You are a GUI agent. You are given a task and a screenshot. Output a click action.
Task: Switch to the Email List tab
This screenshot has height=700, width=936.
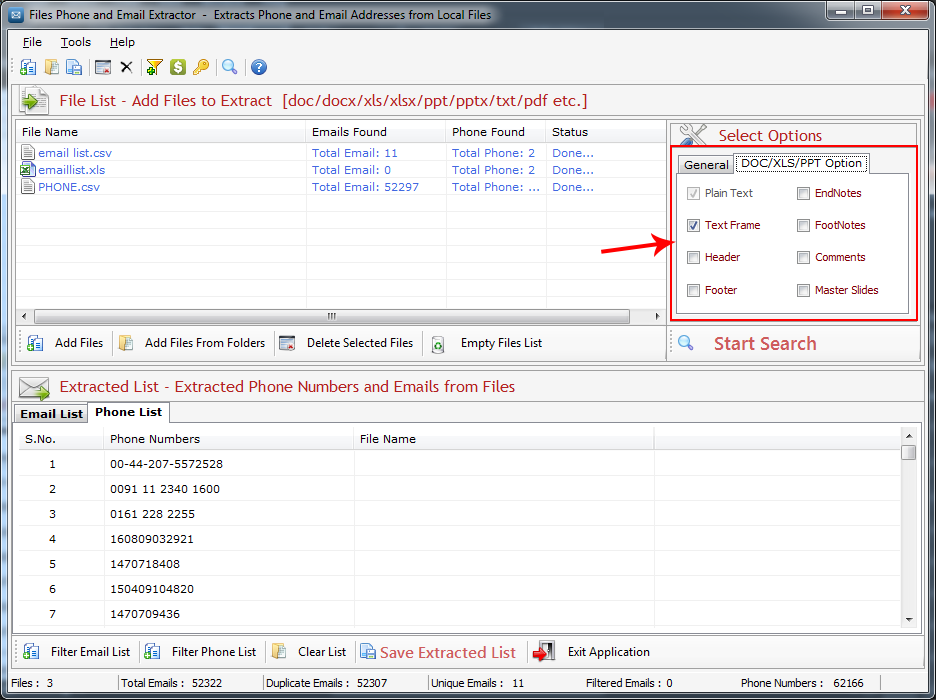coord(51,414)
